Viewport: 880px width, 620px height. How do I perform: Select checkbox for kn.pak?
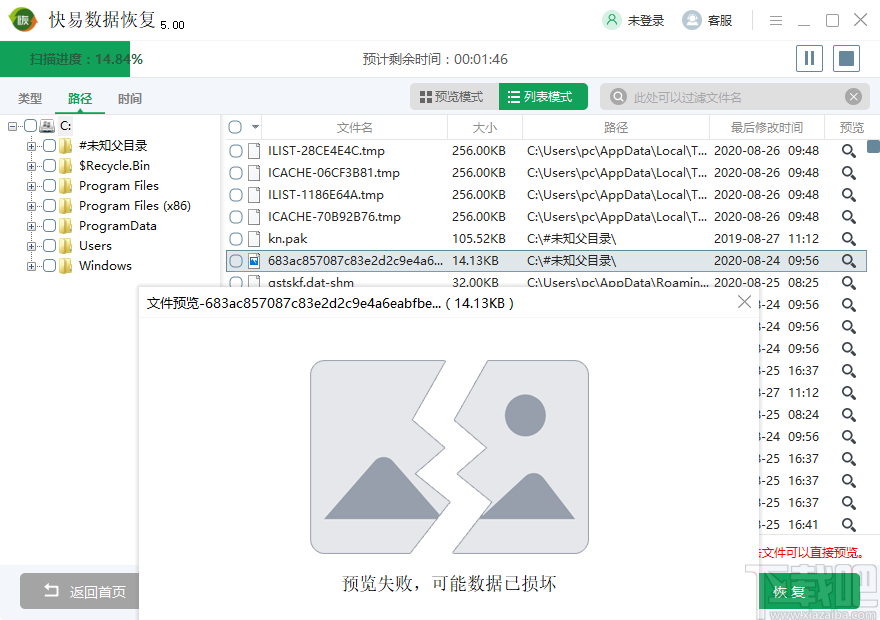(236, 239)
